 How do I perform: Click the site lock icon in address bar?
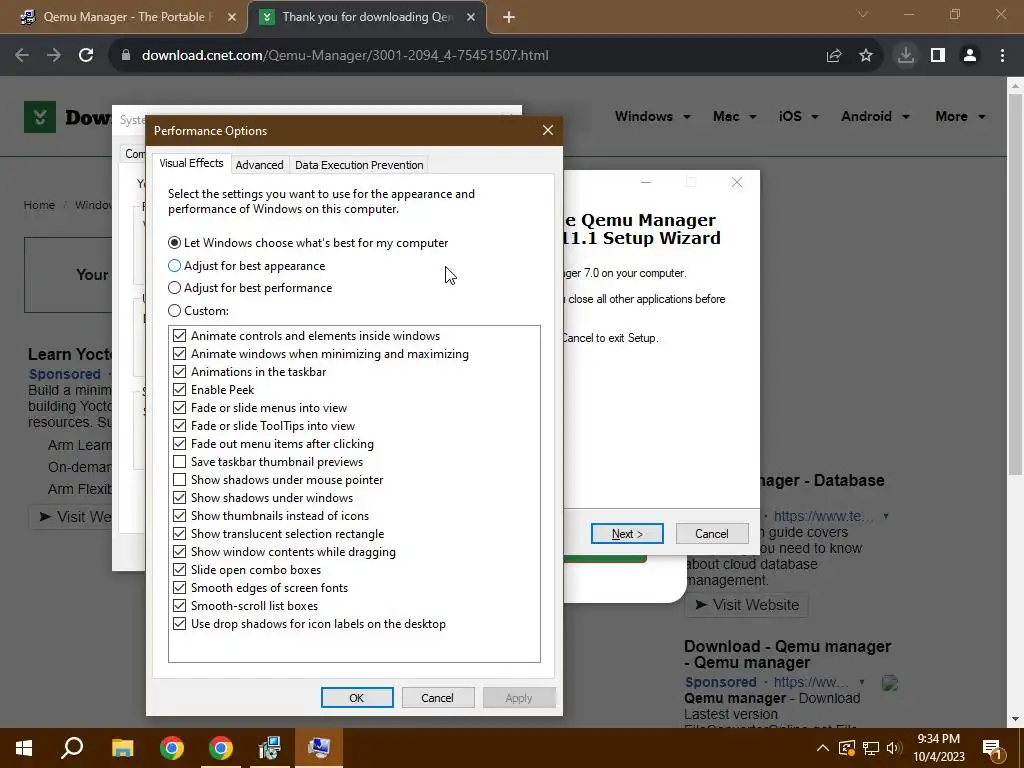coord(126,56)
